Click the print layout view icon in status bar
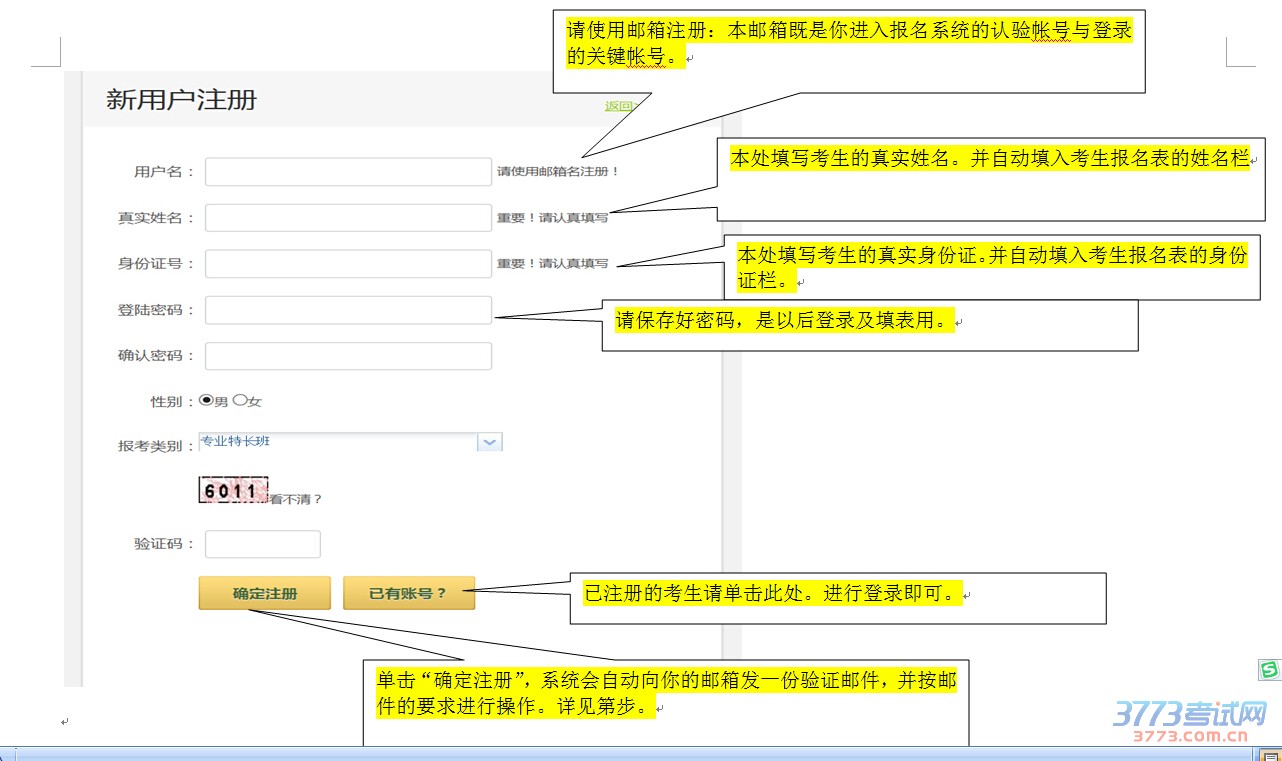This screenshot has height=761, width=1282. (x=1268, y=753)
